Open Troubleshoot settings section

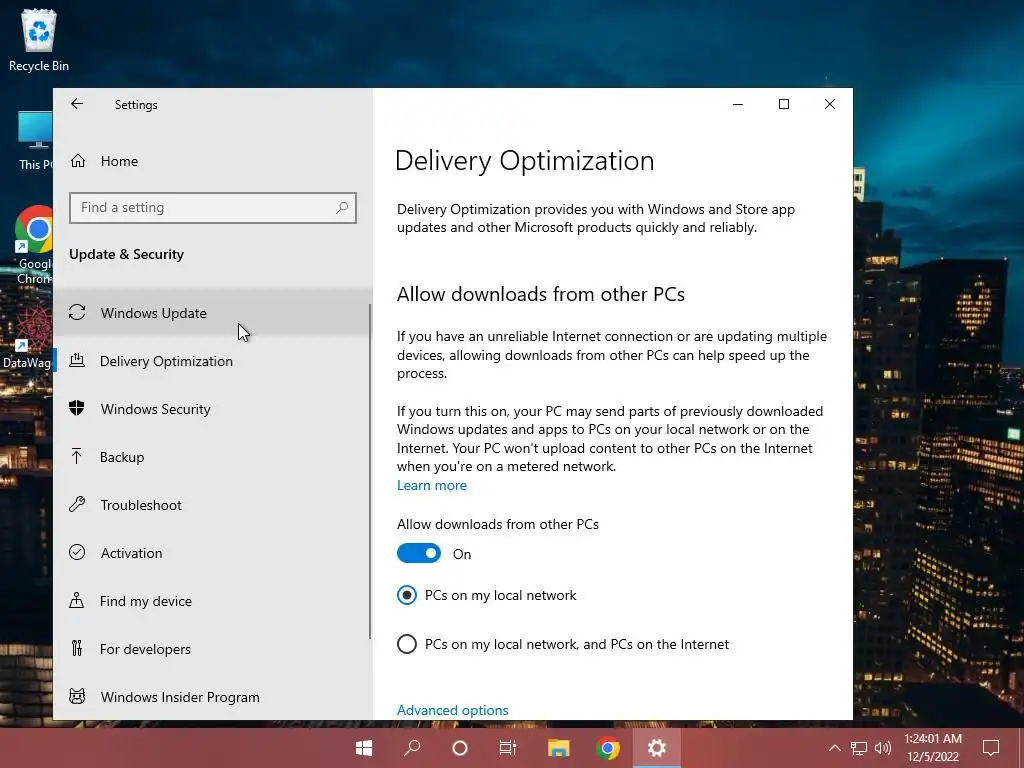coord(212,504)
